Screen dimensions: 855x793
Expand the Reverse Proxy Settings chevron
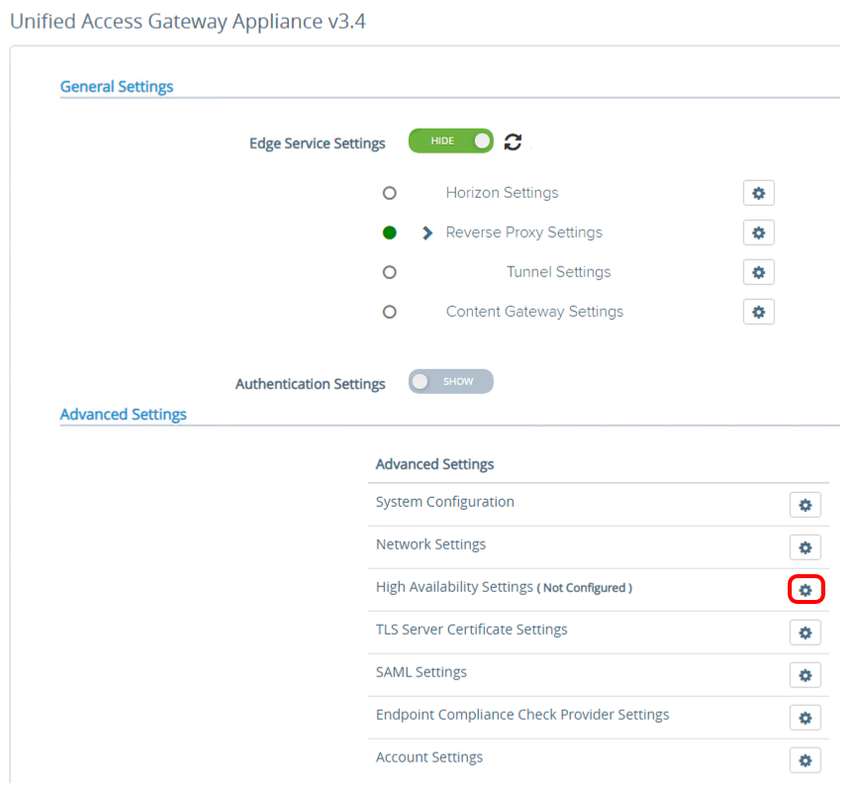(426, 232)
